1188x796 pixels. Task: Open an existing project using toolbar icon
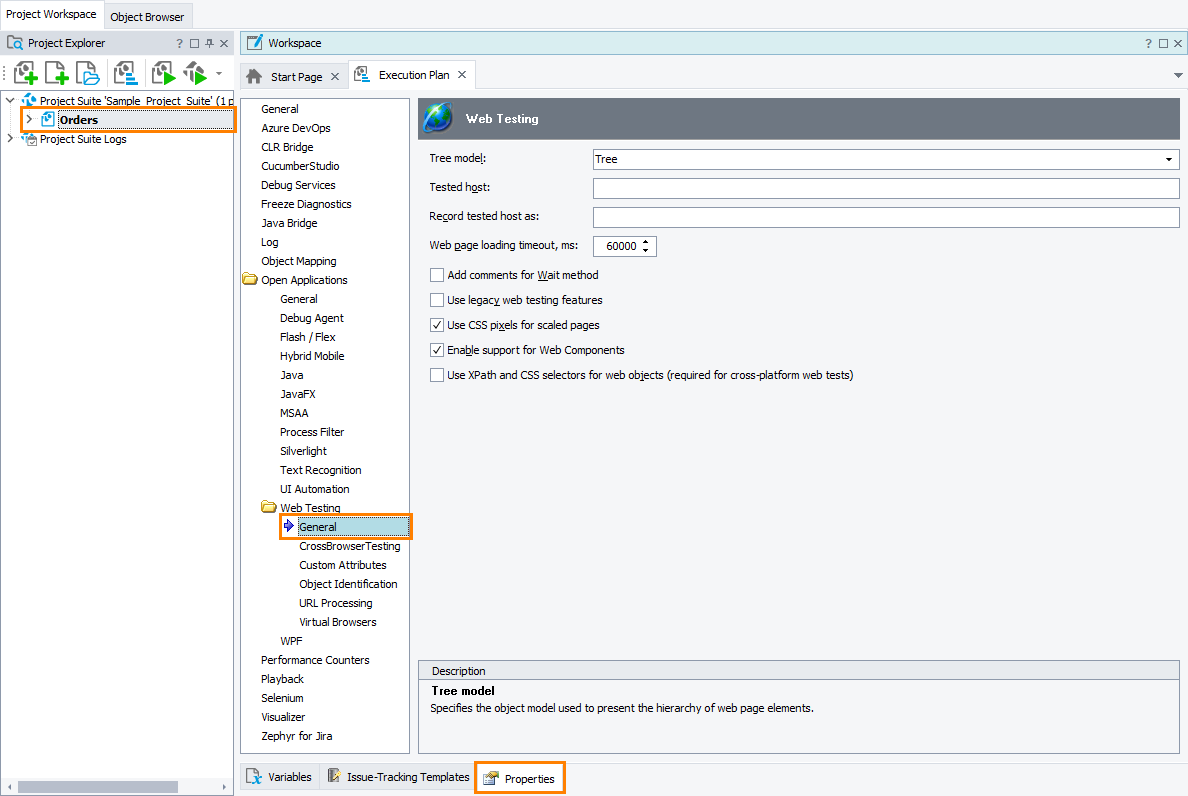coord(88,72)
